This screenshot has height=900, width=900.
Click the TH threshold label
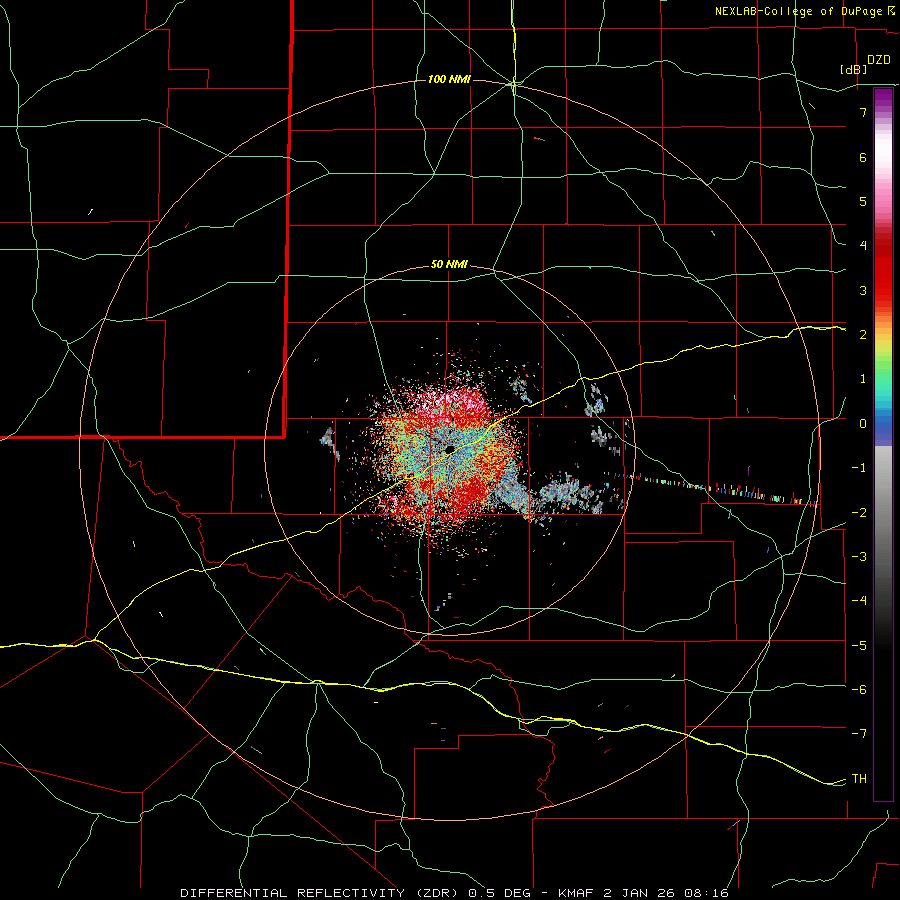(859, 779)
